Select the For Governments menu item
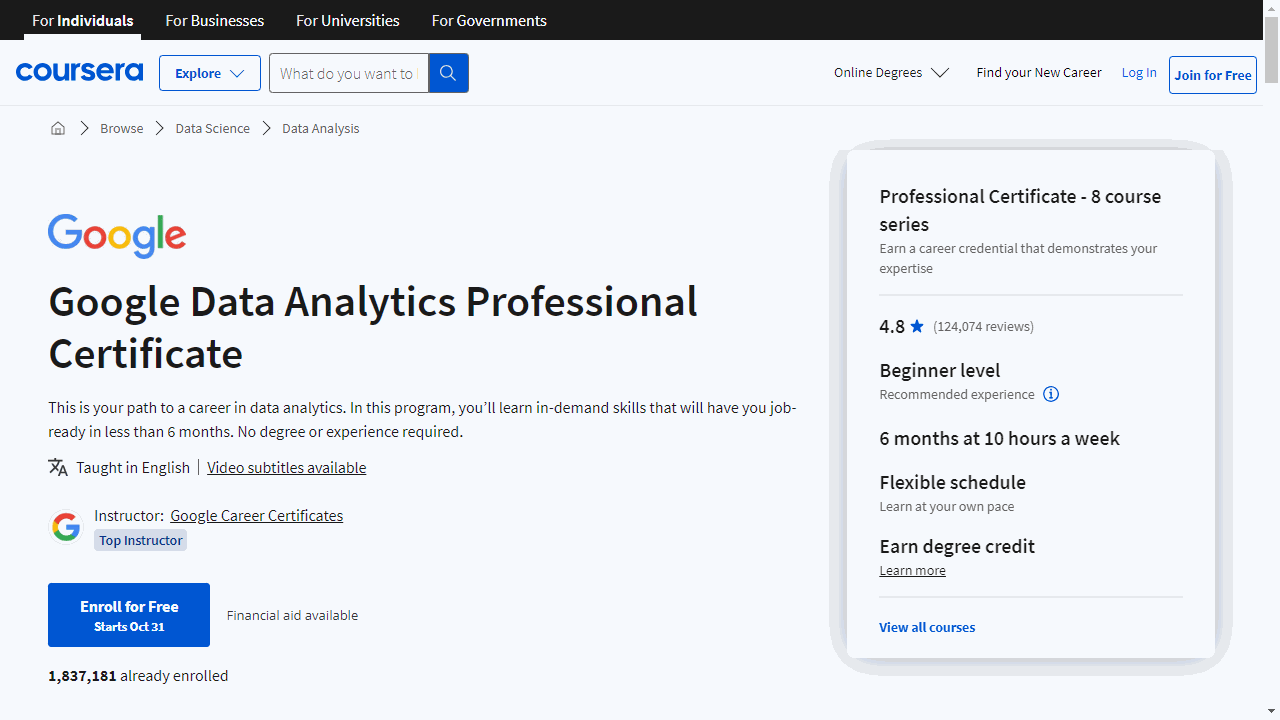The width and height of the screenshot is (1280, 720). [489, 20]
